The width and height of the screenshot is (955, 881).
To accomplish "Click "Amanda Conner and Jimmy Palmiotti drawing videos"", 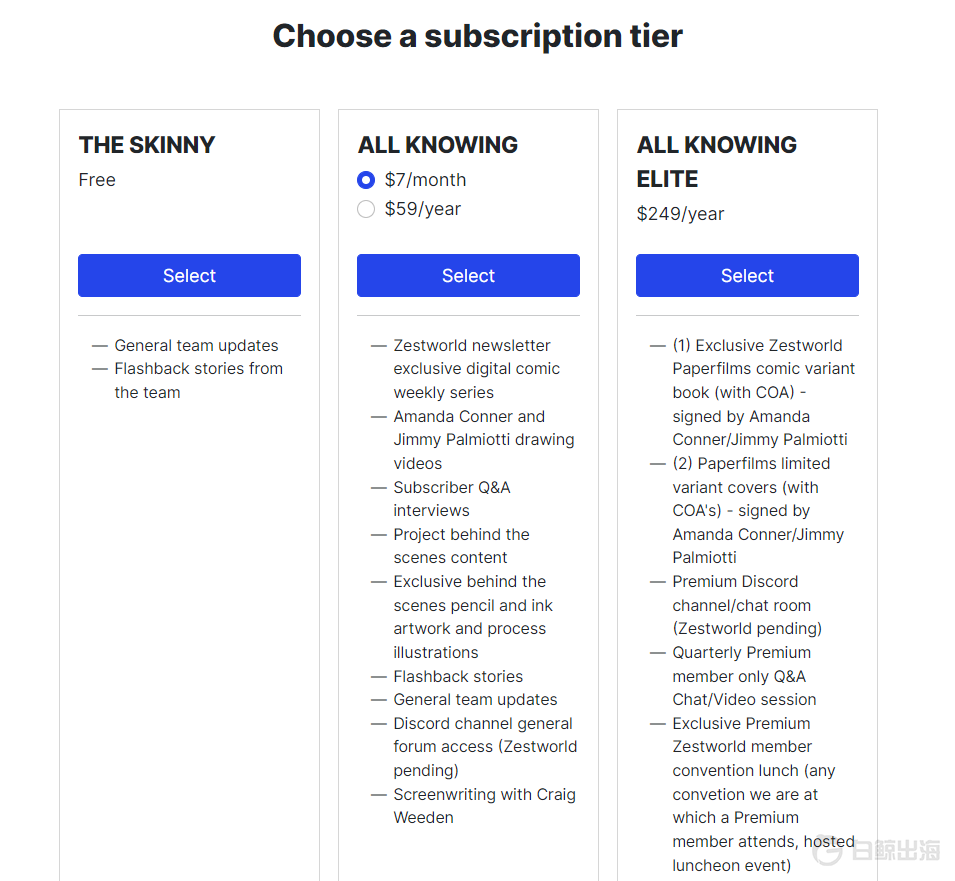I will 483,440.
